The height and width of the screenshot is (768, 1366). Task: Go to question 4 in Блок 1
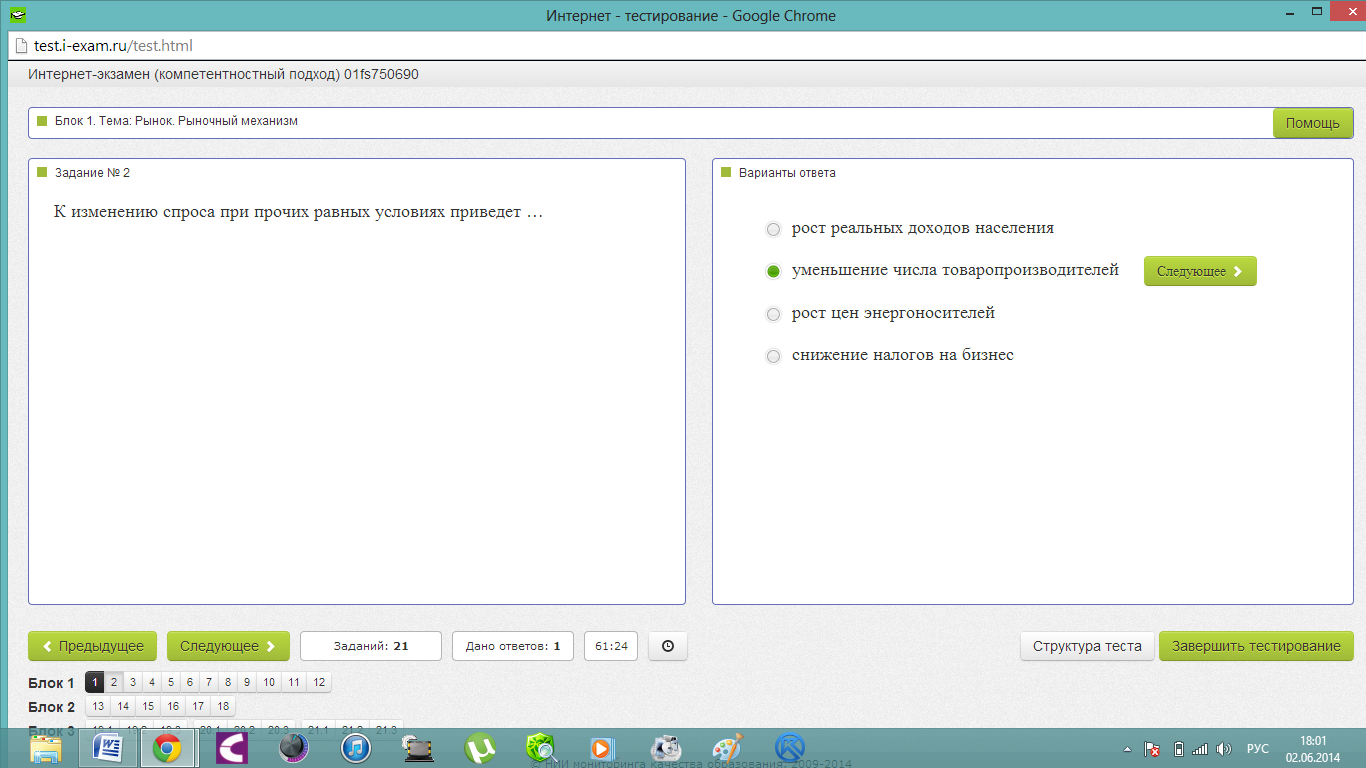tap(152, 682)
